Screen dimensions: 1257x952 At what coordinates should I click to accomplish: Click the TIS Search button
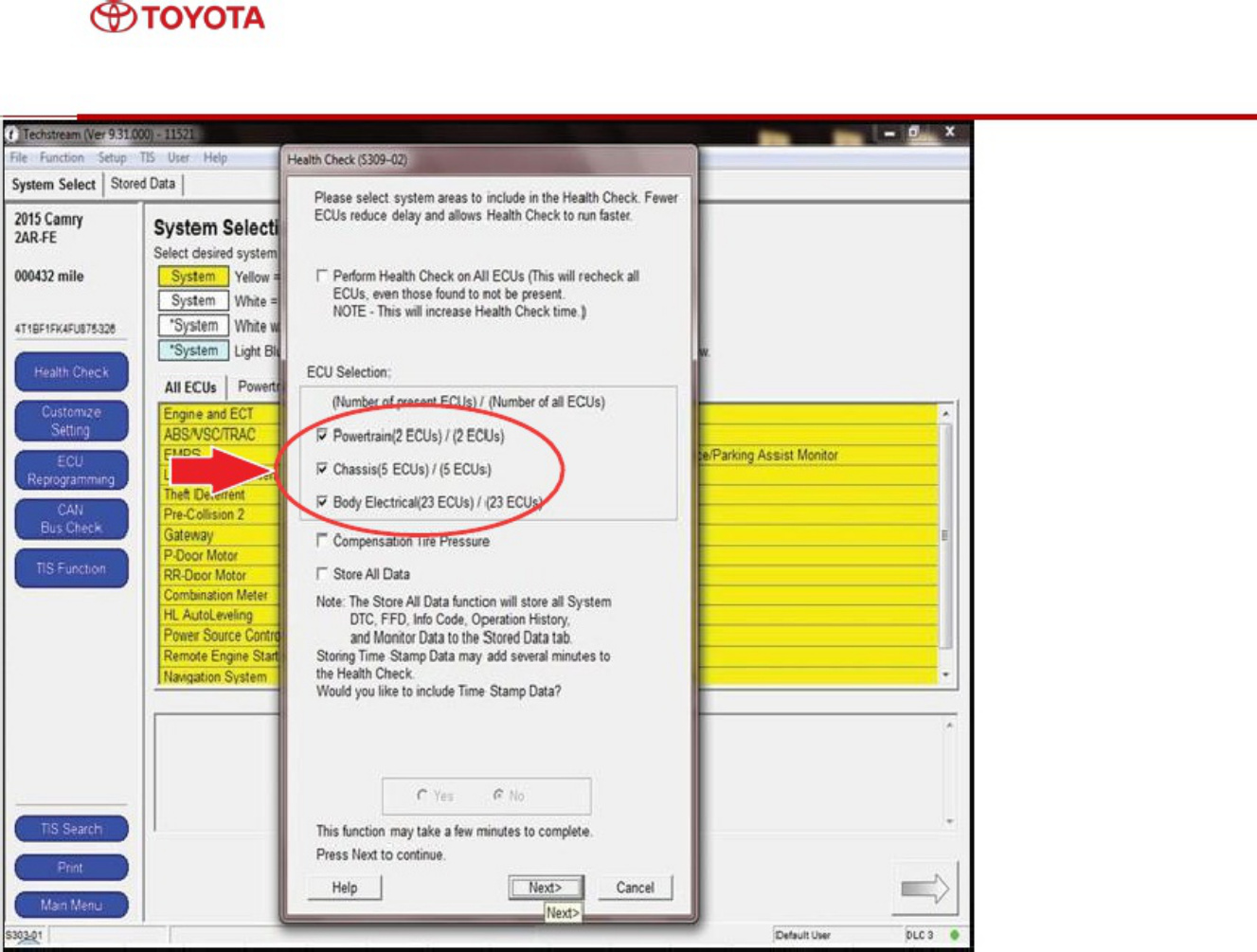(71, 829)
